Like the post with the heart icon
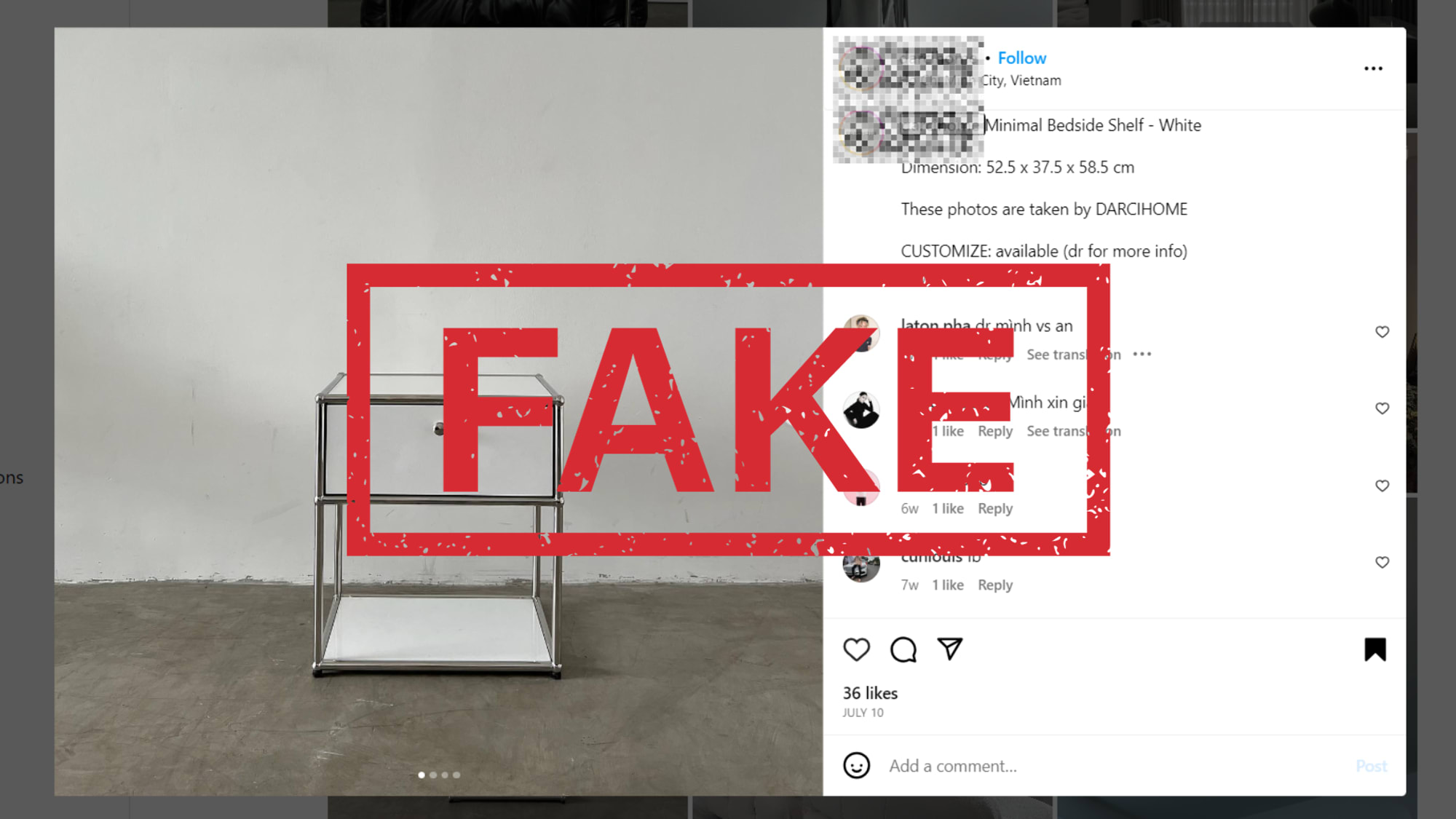This screenshot has height=819, width=1456. (x=856, y=649)
